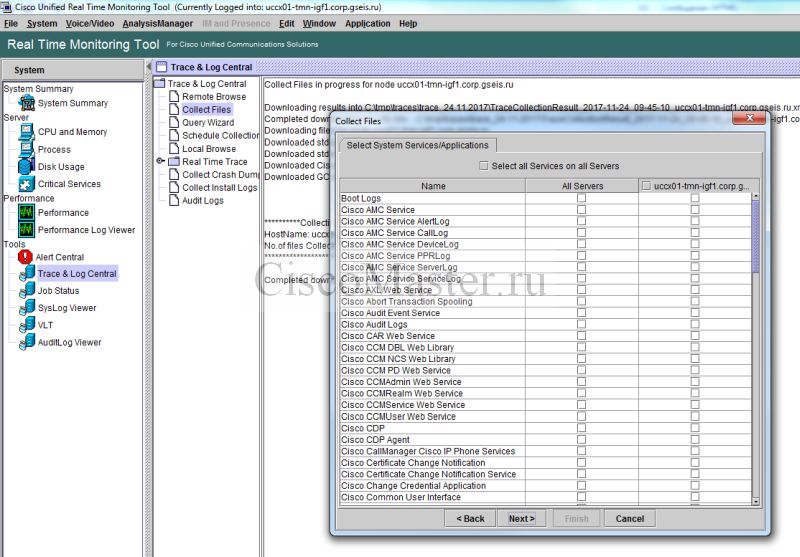Check All Servers for Cisco AMC Service
The image size is (800, 557).
pos(582,210)
